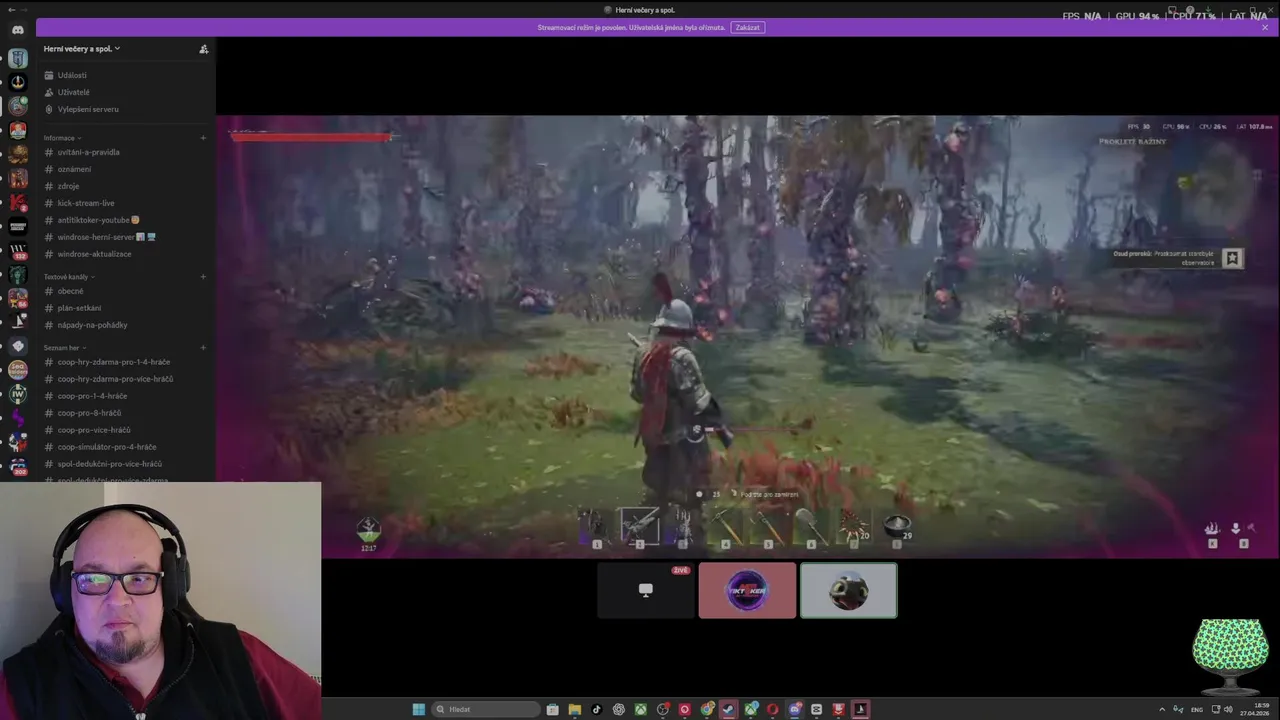The image size is (1280, 720).
Task: Open CapCut from the taskbar
Action: [x=817, y=709]
